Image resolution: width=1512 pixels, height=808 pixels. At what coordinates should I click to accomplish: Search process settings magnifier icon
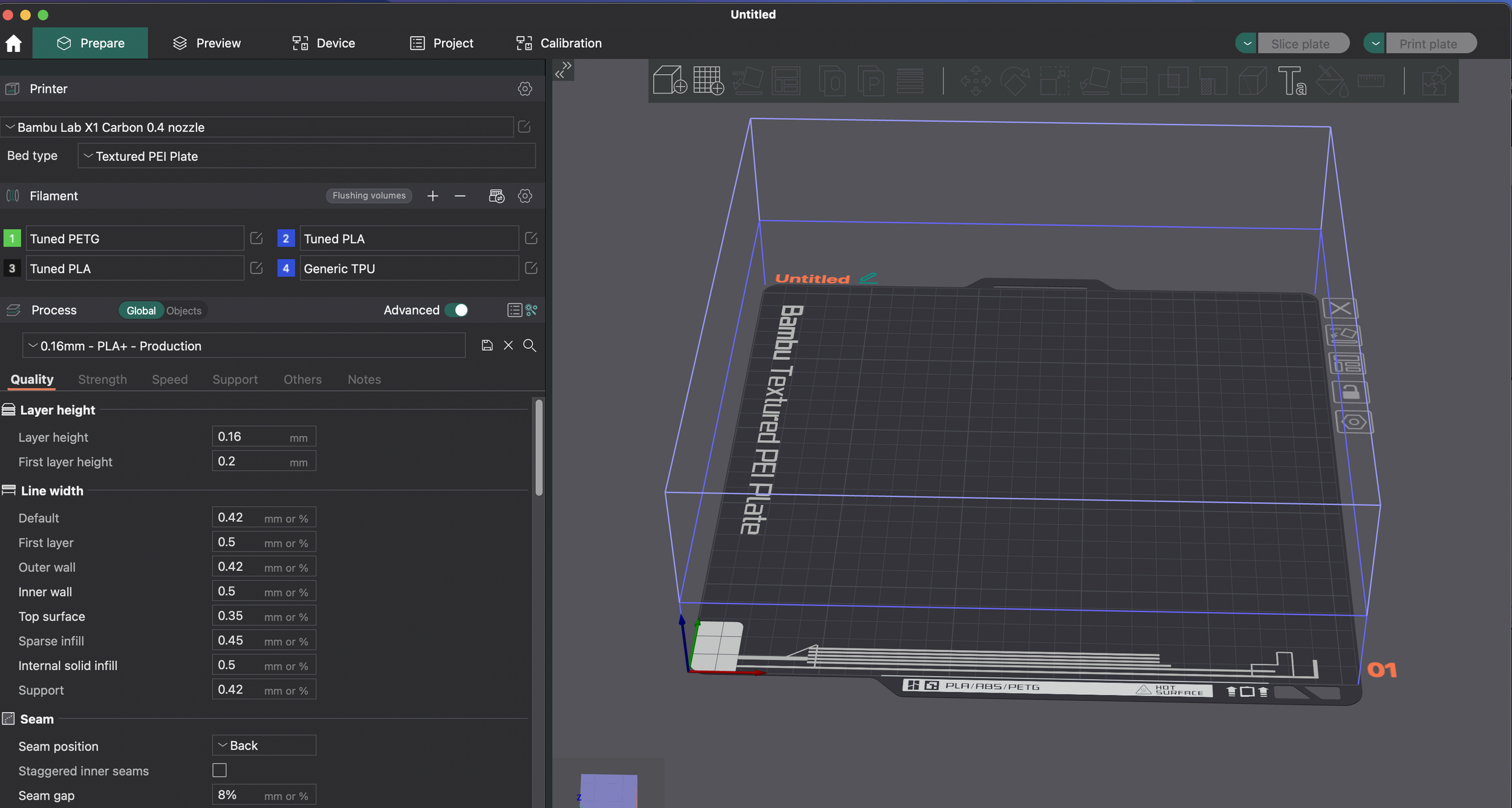529,345
